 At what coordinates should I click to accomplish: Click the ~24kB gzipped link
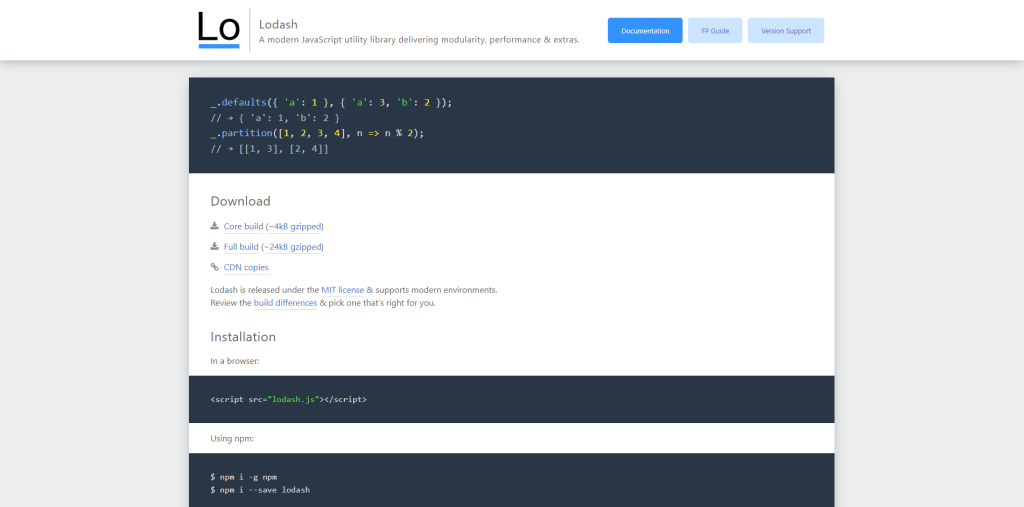point(293,247)
